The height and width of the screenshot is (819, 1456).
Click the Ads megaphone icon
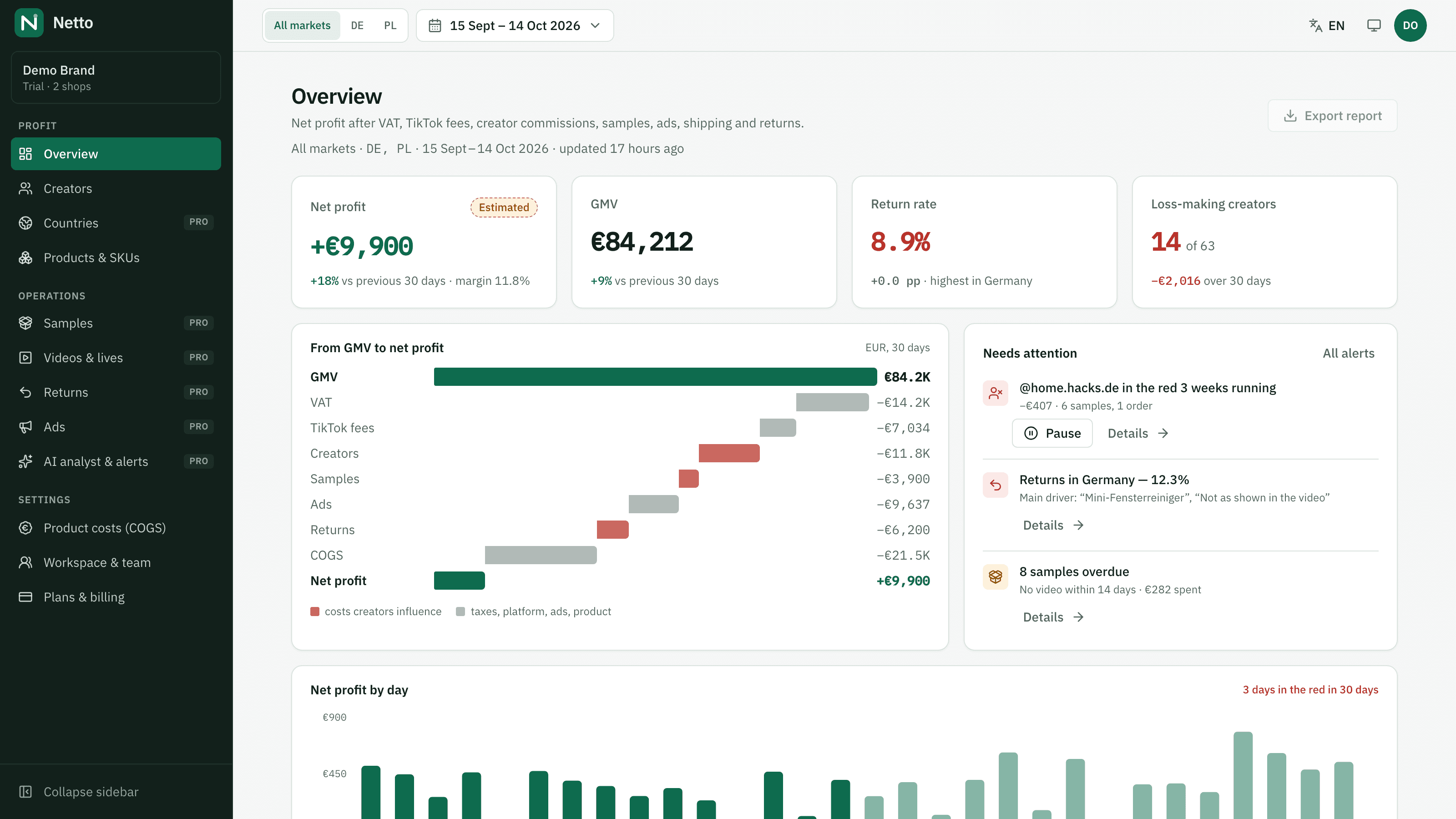tap(25, 427)
